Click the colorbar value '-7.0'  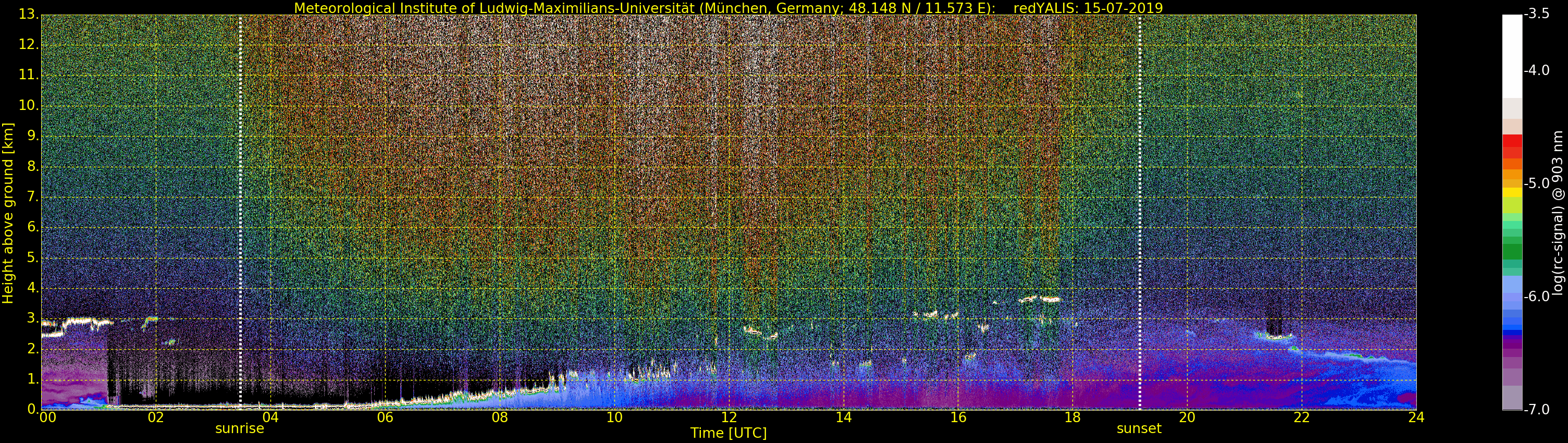[x=1536, y=410]
